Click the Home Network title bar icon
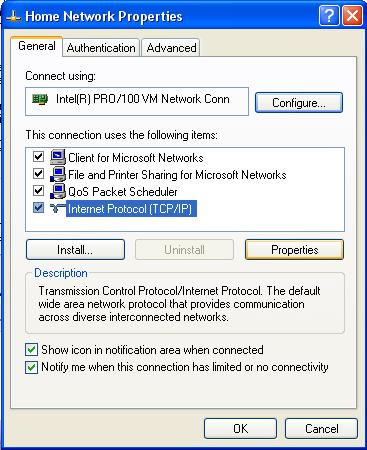 click(x=14, y=17)
